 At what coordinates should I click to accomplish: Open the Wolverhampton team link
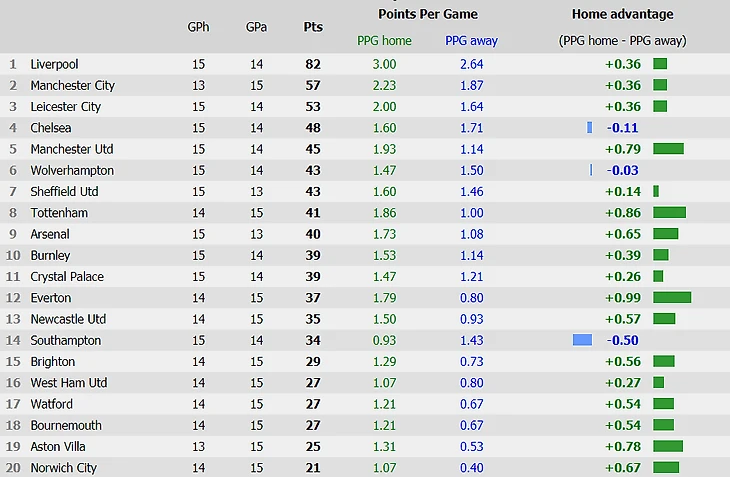click(x=72, y=171)
